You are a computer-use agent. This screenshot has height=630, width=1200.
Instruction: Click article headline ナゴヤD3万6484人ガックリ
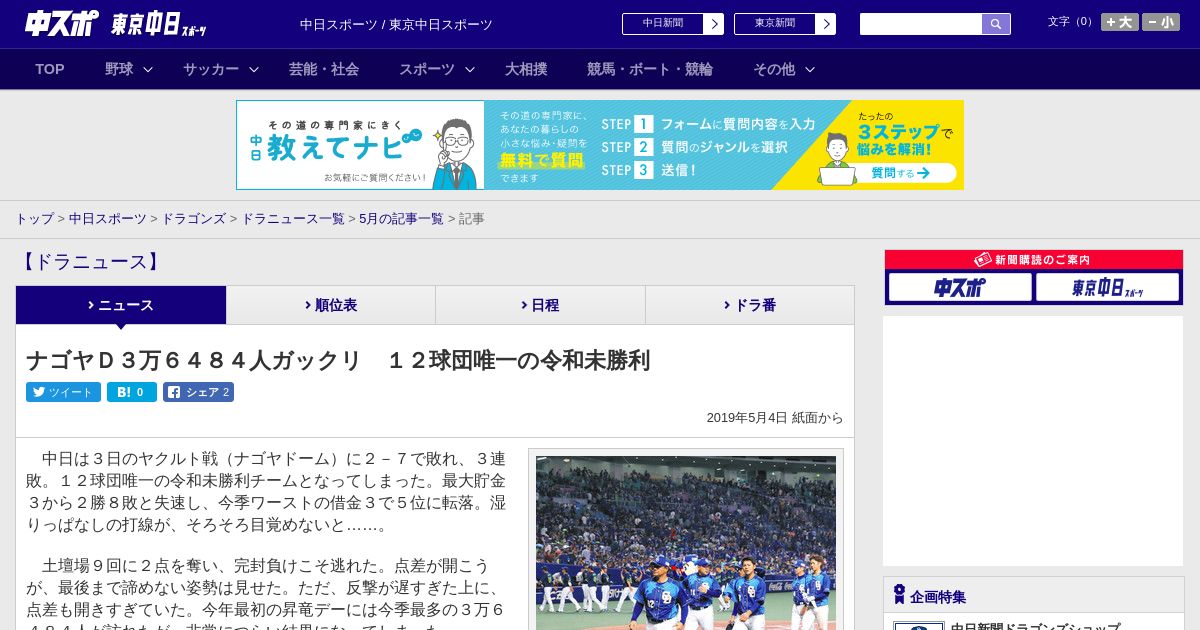coord(338,360)
